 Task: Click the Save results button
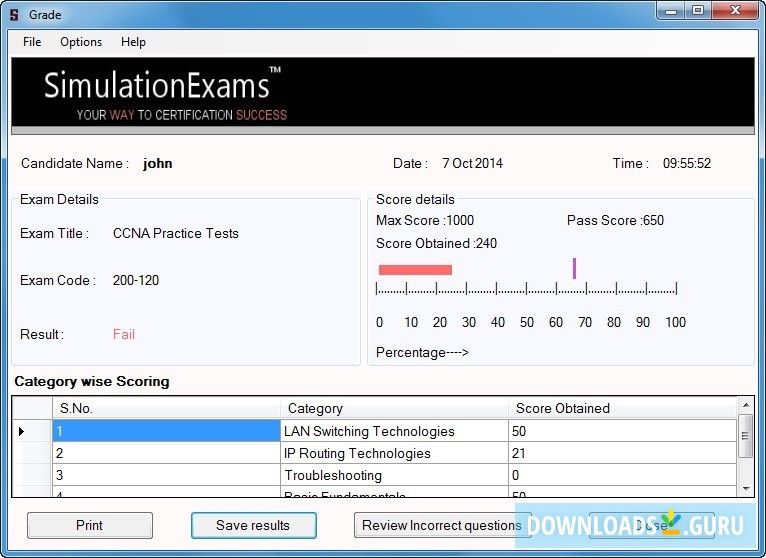pyautogui.click(x=254, y=525)
